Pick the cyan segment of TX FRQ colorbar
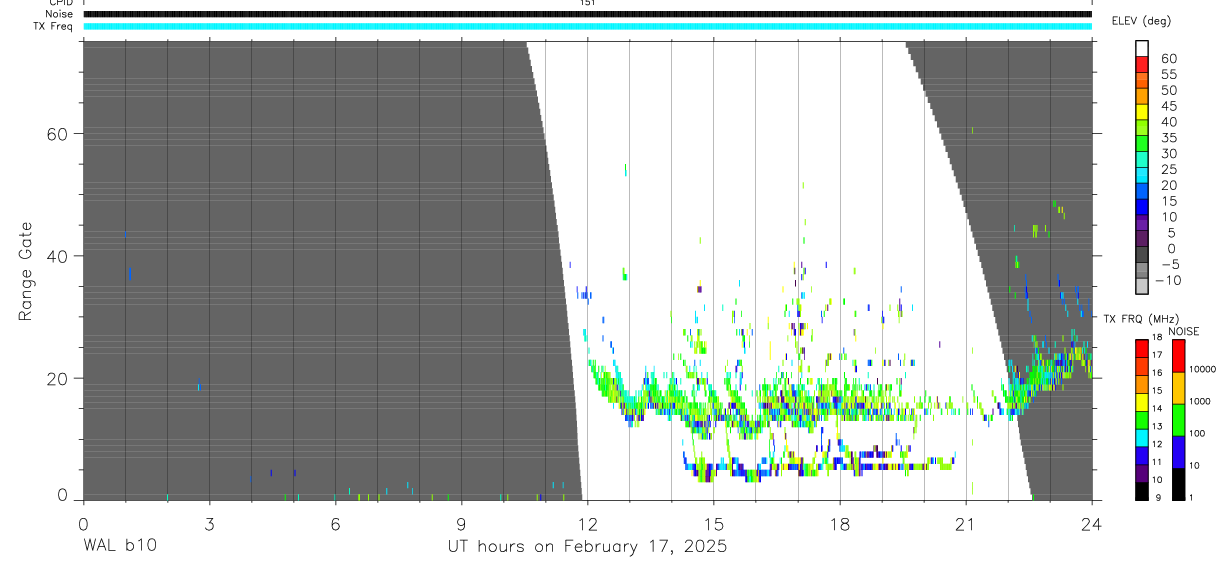 pos(1141,438)
